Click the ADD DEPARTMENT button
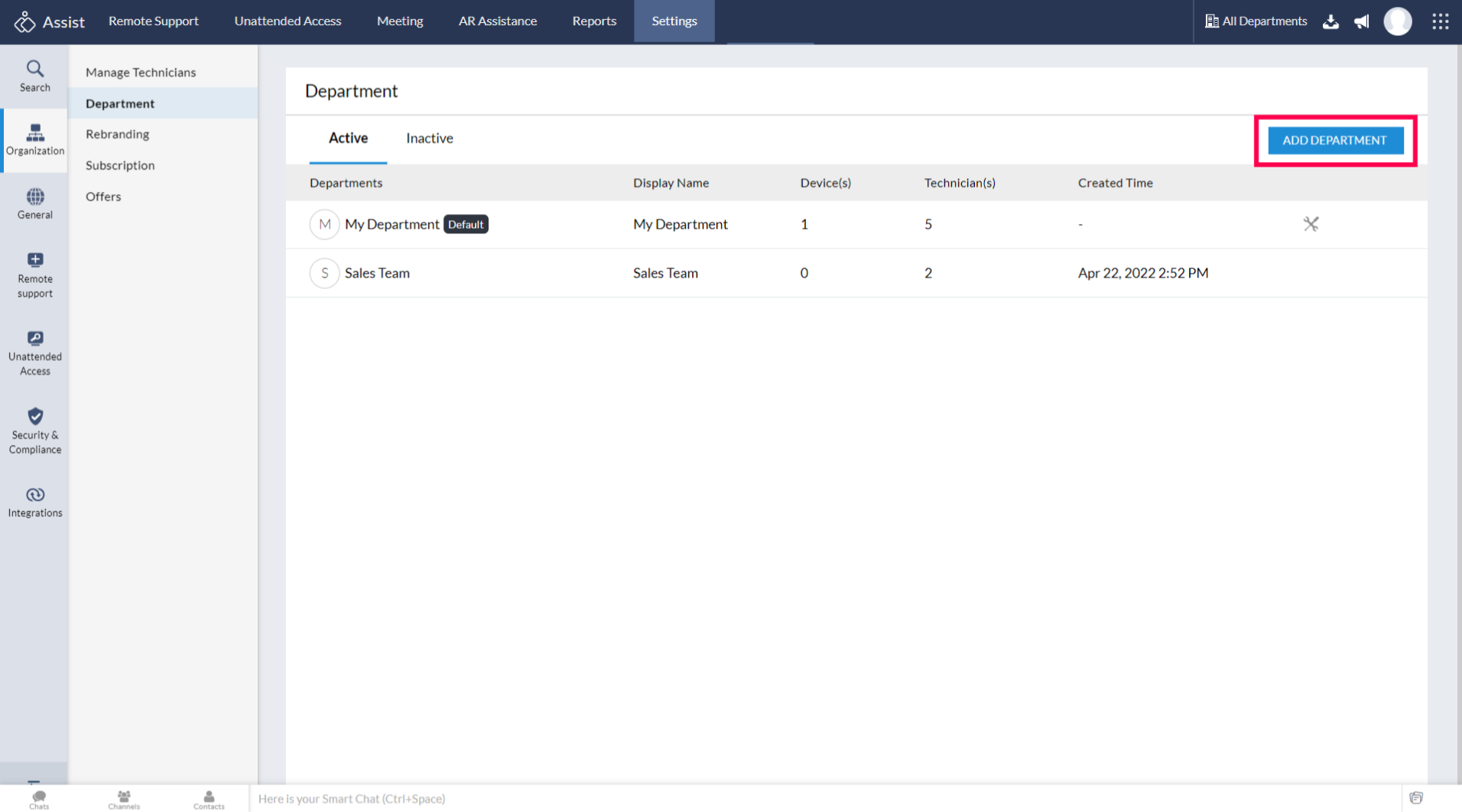1462x812 pixels. (1334, 141)
